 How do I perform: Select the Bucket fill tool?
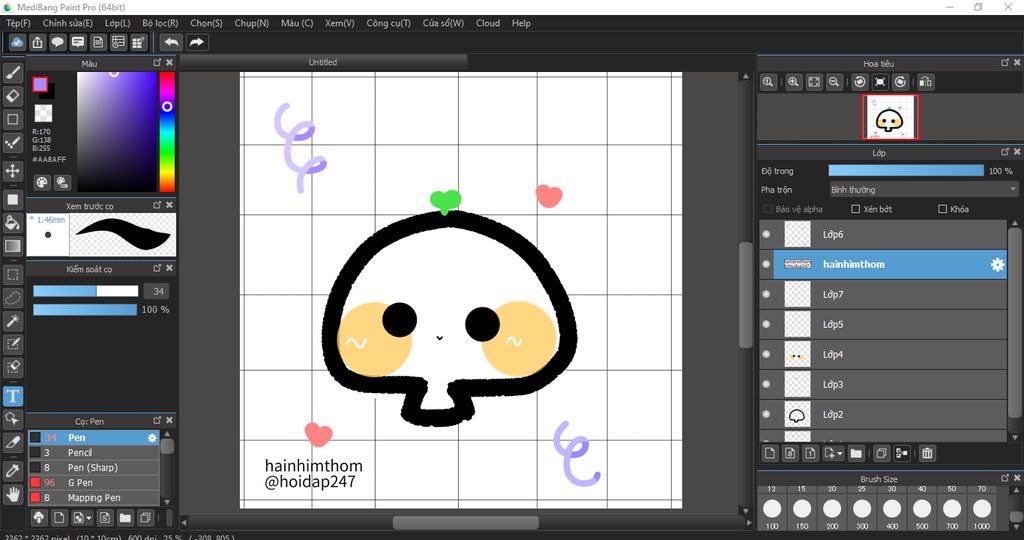[x=12, y=223]
